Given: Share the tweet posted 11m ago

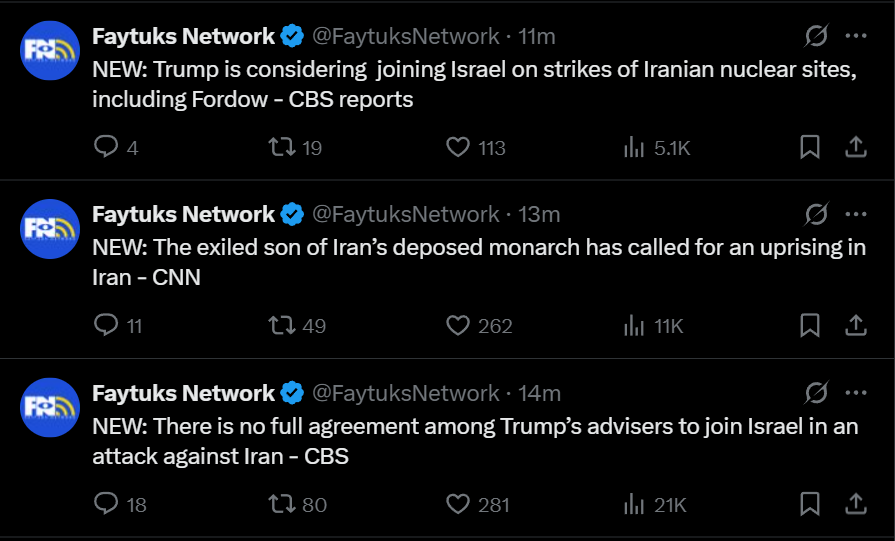Looking at the screenshot, I should pyautogui.click(x=856, y=147).
